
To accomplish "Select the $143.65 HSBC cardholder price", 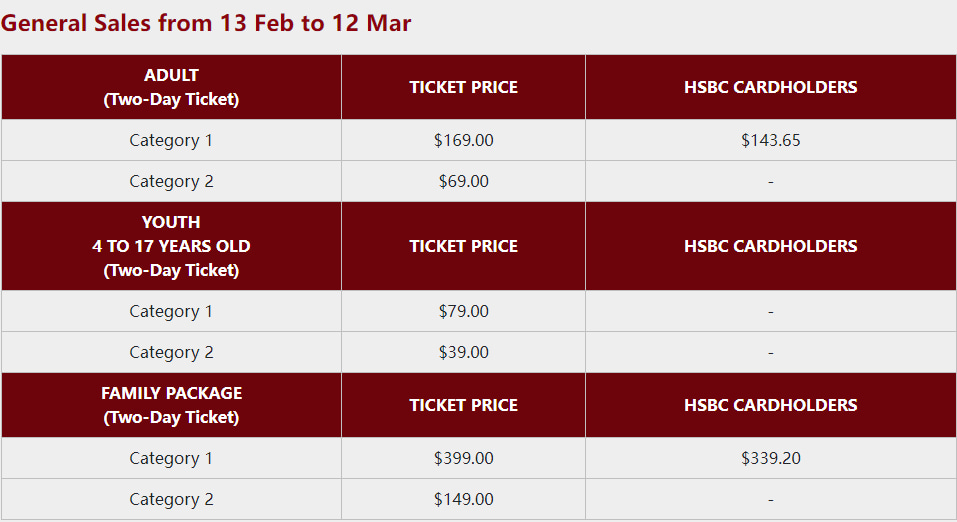I will [x=770, y=141].
